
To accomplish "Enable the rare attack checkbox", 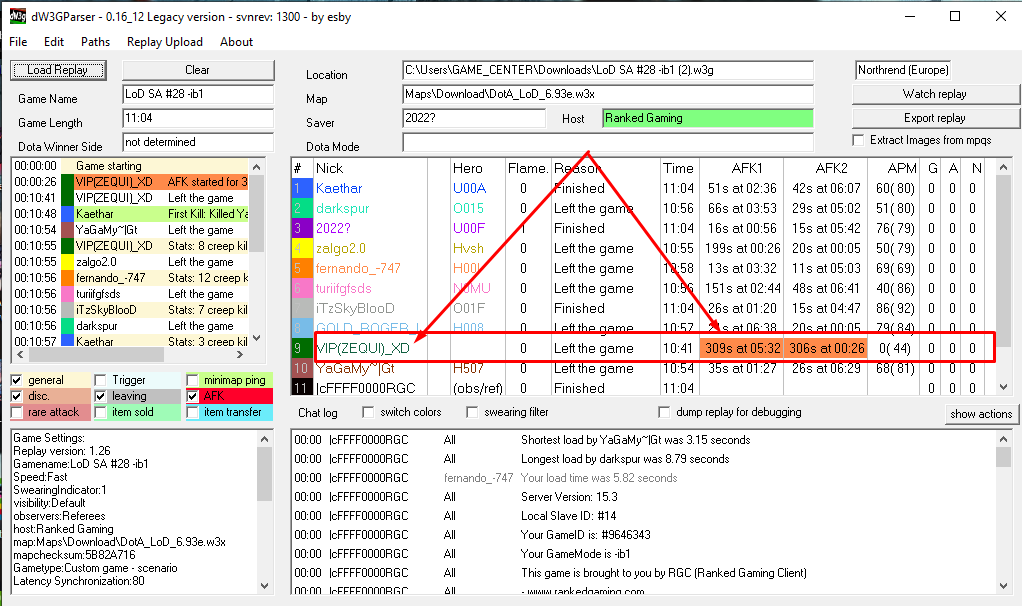I will pos(17,412).
